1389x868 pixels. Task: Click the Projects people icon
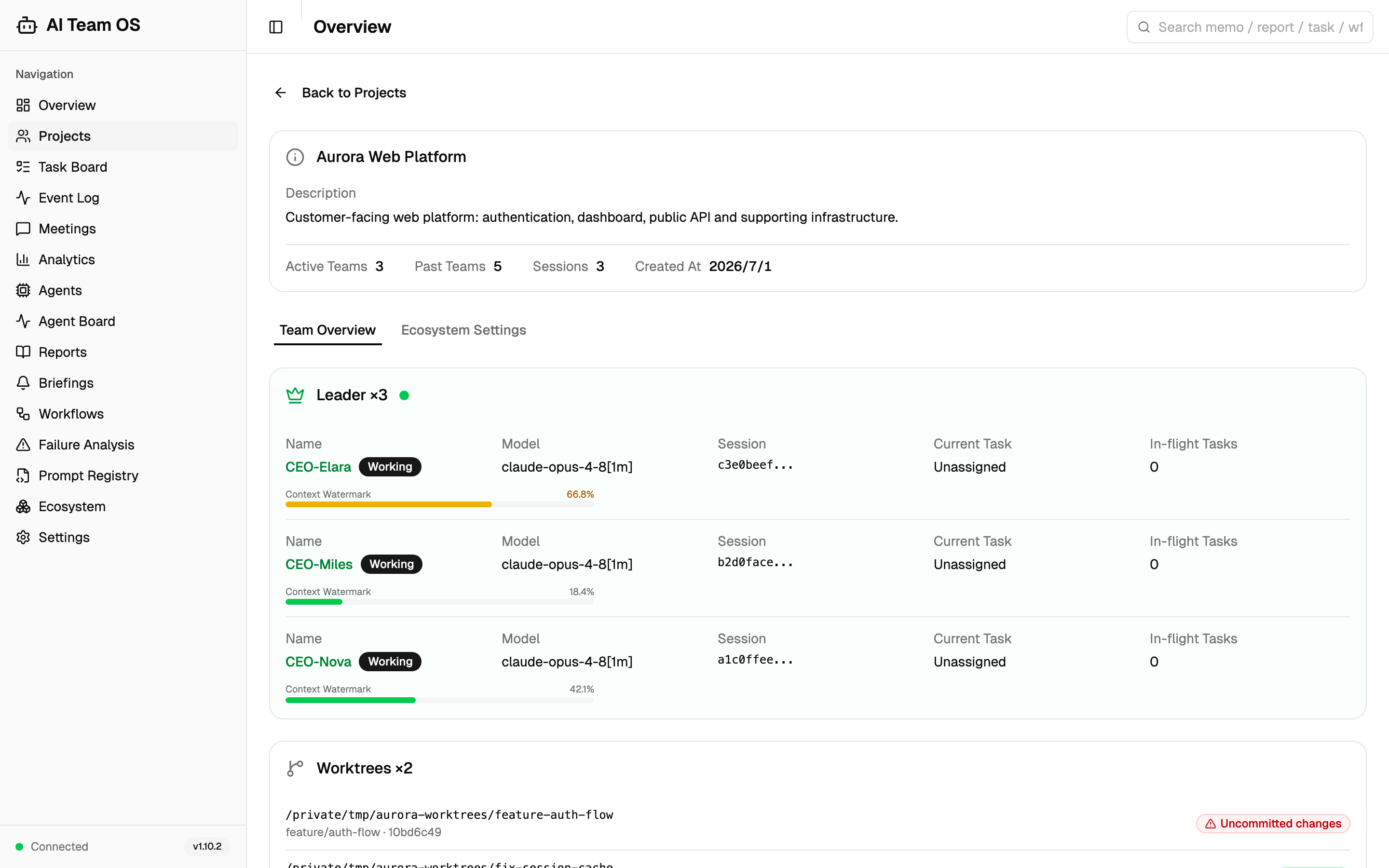pos(23,136)
